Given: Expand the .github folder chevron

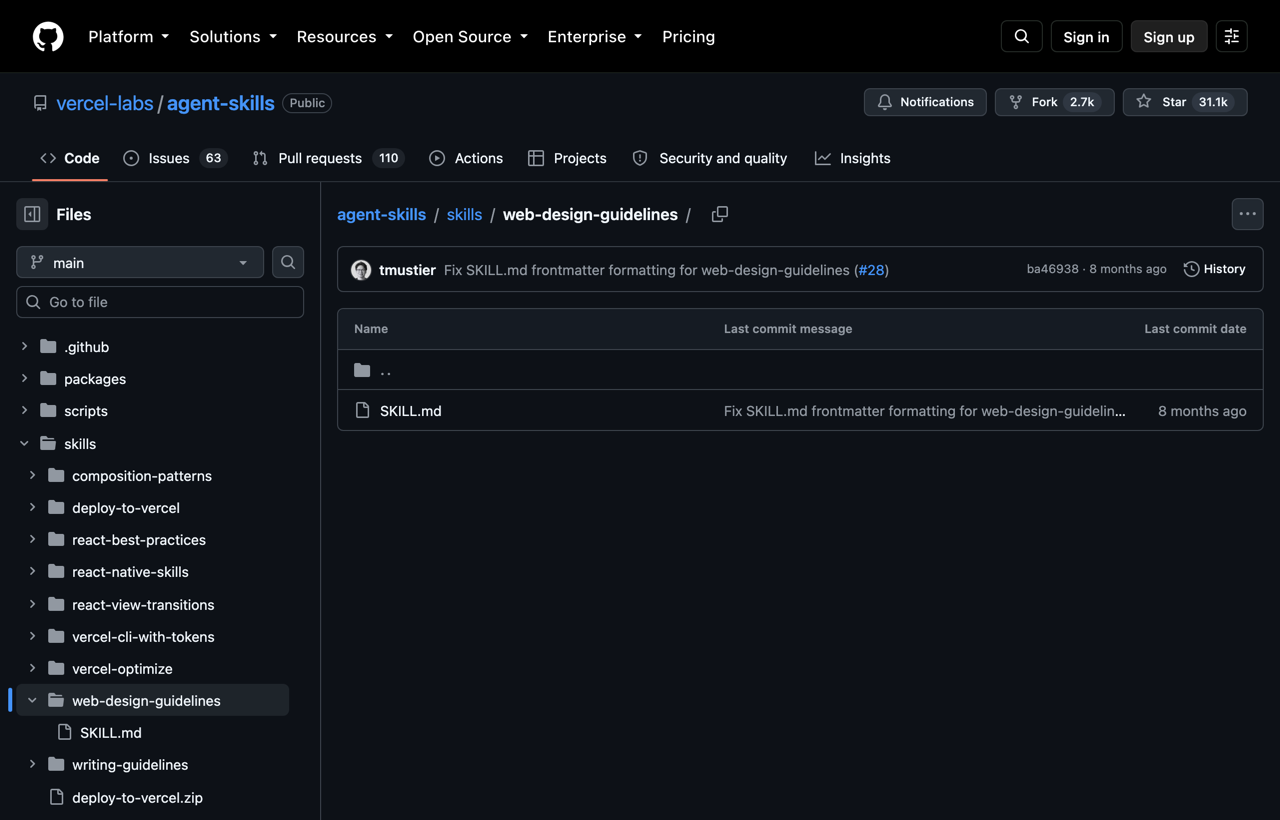Looking at the screenshot, I should 24,347.
